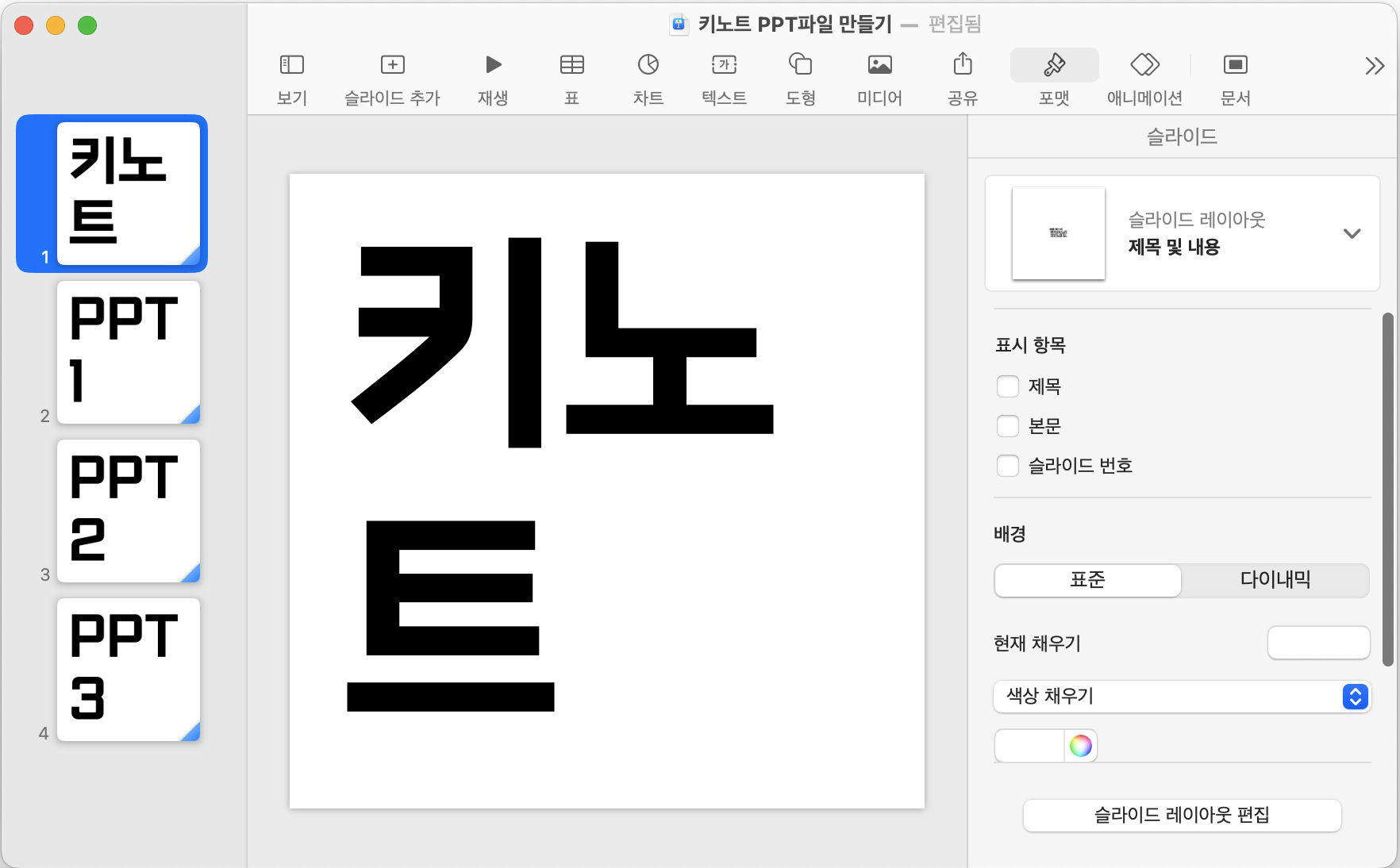
Task: Open the 미디어 media picker
Action: [x=879, y=79]
